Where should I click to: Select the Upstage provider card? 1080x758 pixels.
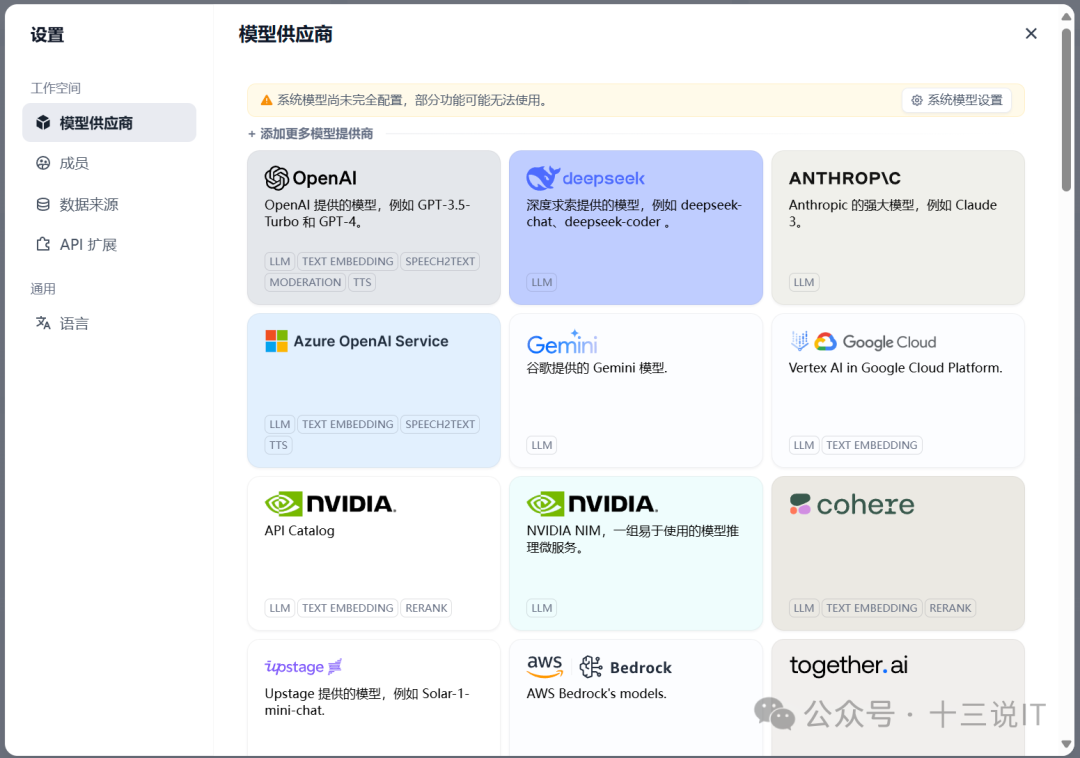tap(374, 698)
